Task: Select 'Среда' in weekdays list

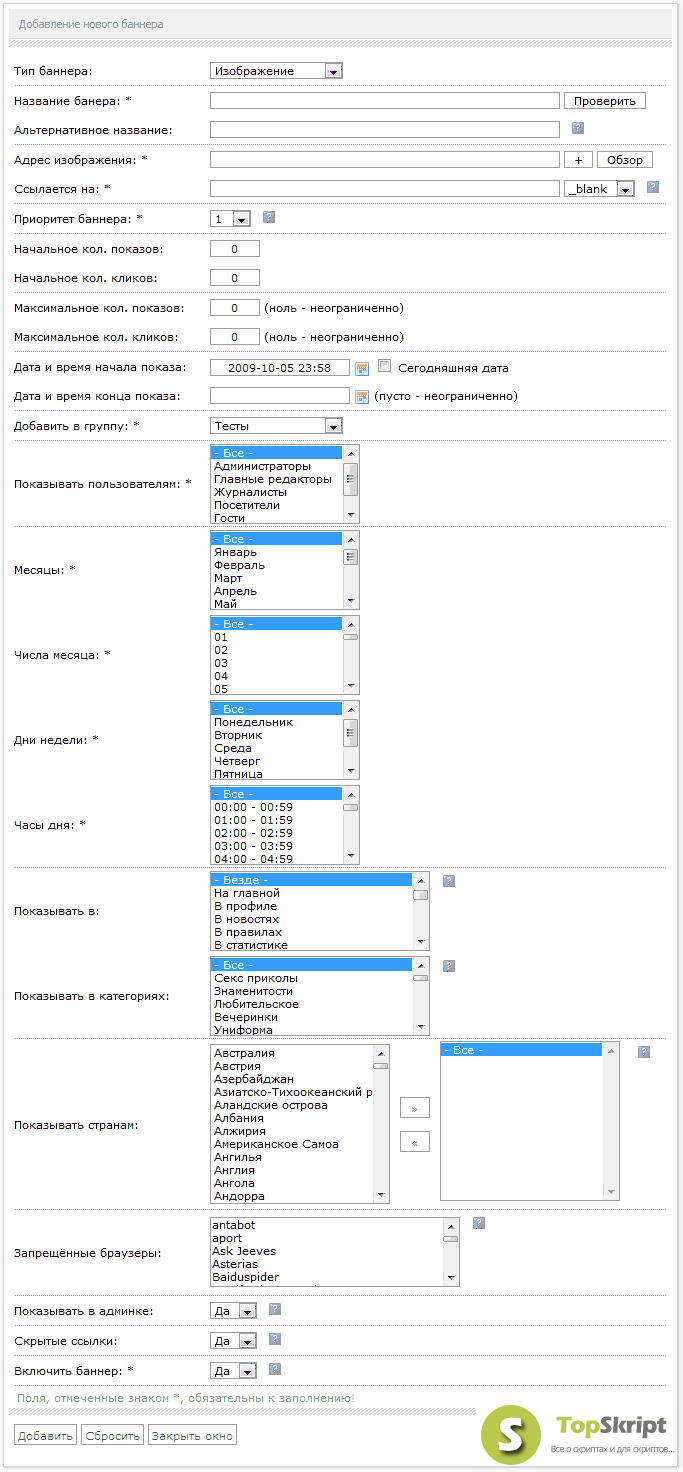Action: [x=277, y=748]
